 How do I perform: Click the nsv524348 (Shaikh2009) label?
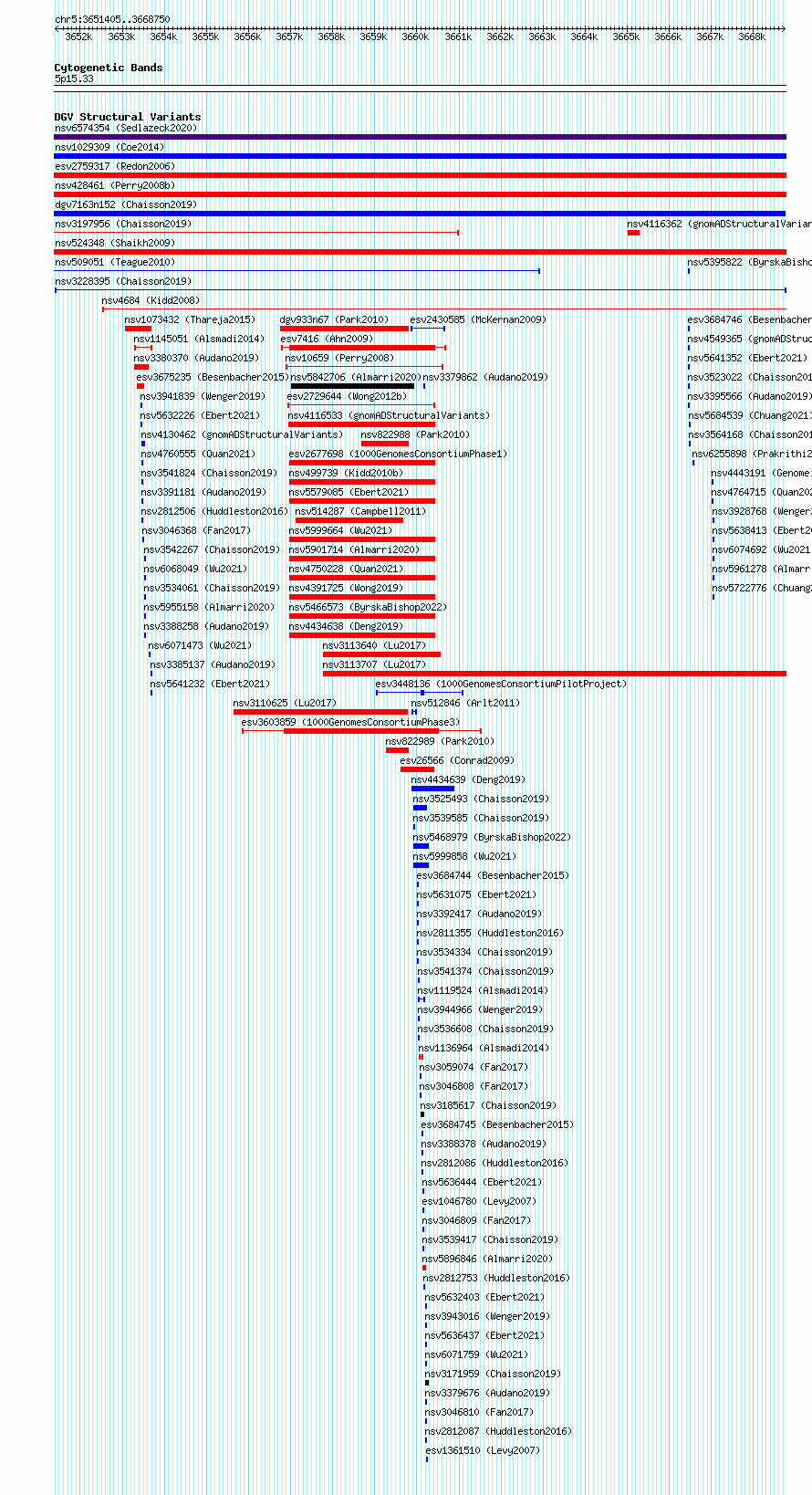point(114,243)
